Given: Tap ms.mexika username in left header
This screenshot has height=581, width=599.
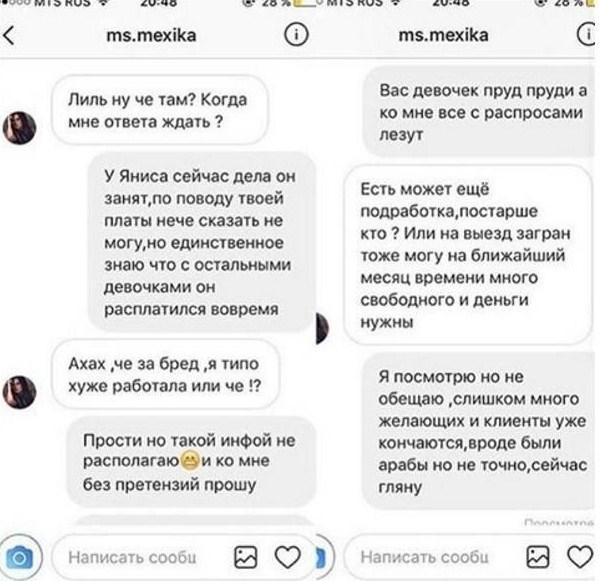Looking at the screenshot, I should click(151, 36).
